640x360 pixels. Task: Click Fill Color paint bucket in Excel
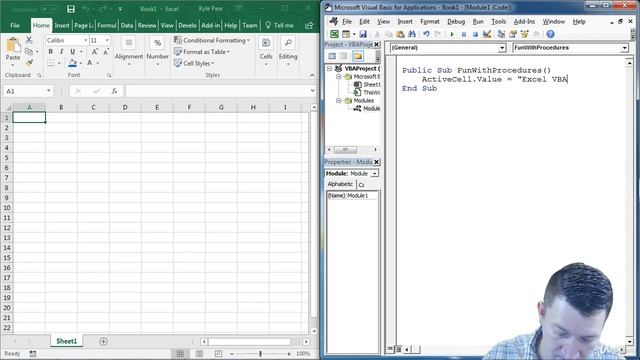click(73, 63)
